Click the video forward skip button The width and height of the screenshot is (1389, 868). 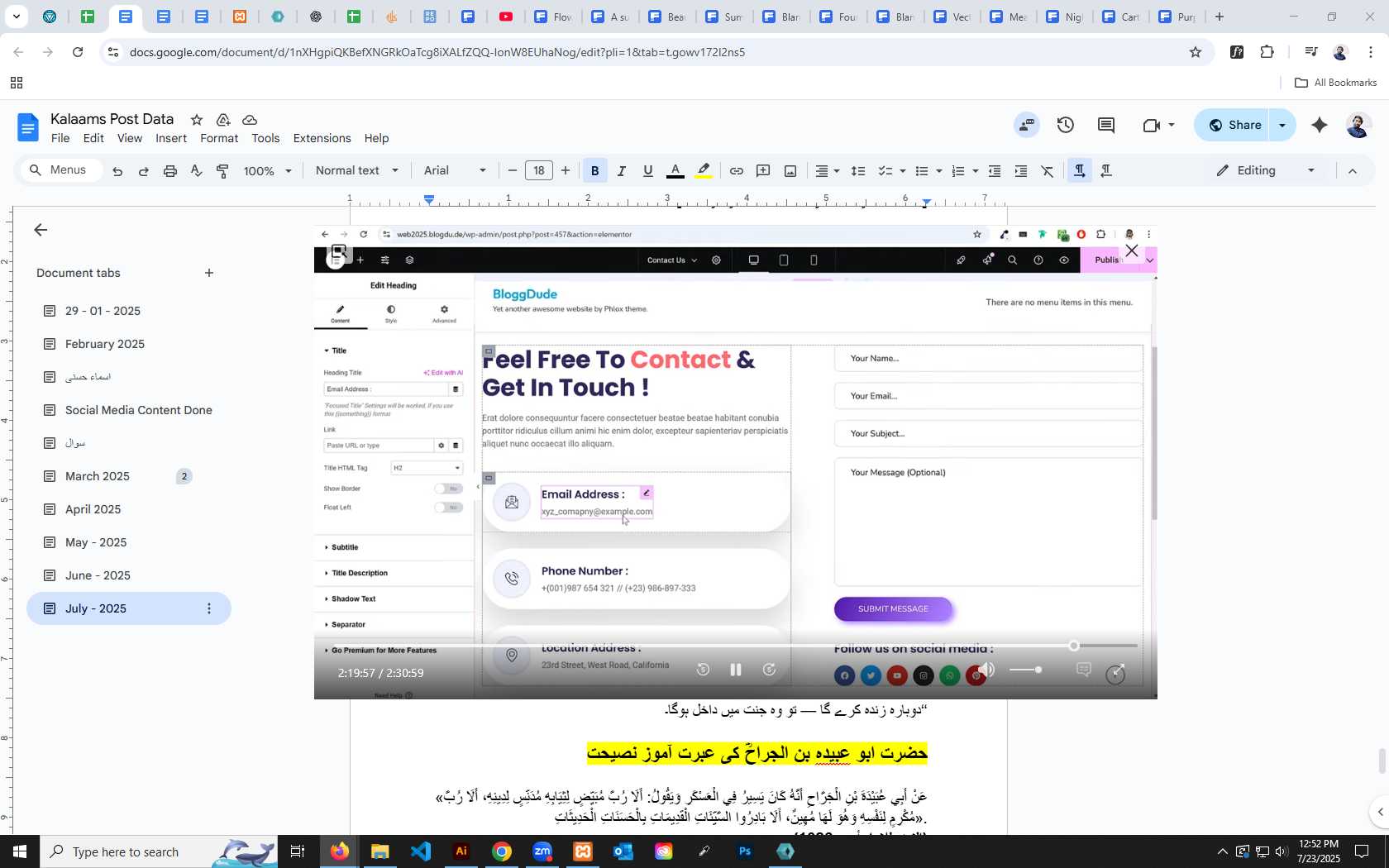[x=769, y=670]
